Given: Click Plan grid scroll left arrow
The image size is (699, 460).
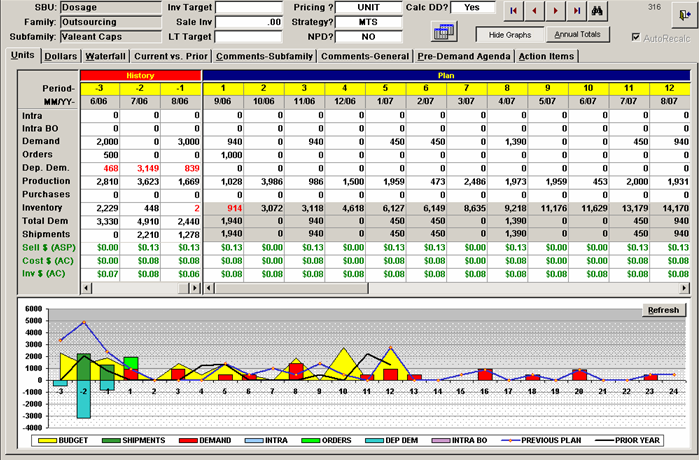Looking at the screenshot, I should (x=209, y=288).
